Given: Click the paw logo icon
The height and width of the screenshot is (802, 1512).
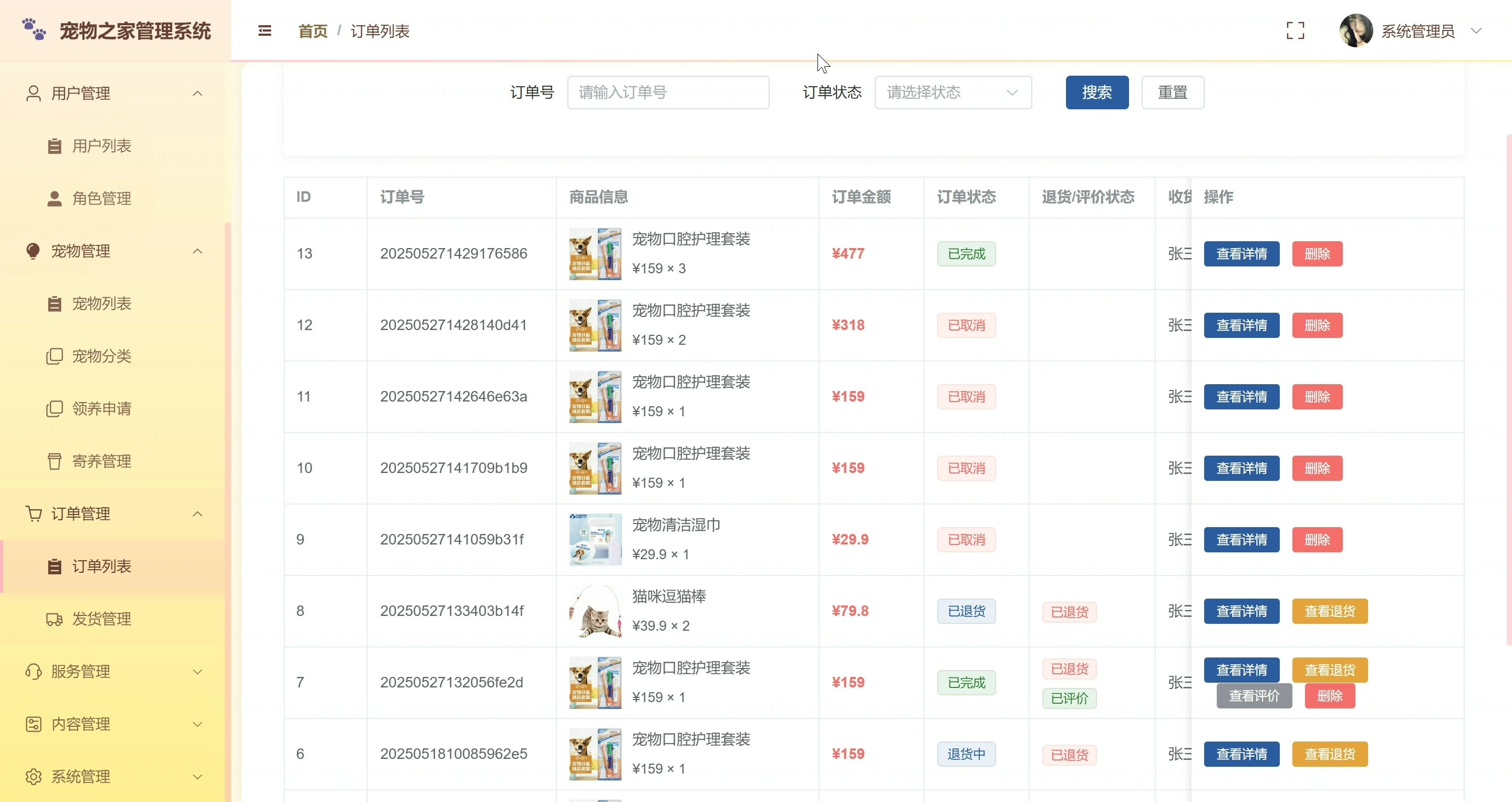Looking at the screenshot, I should tap(34, 29).
